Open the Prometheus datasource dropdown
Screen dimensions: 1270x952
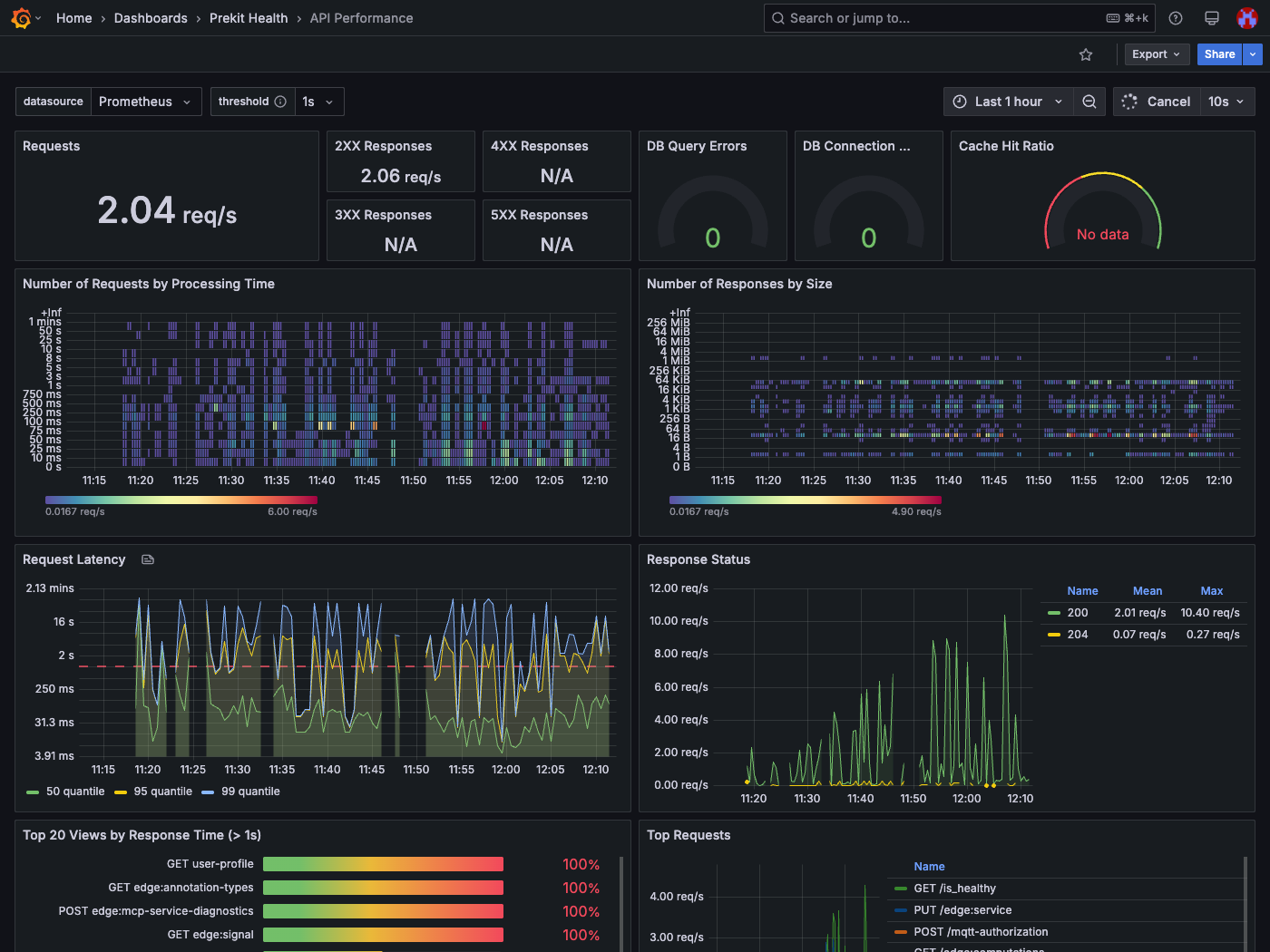pyautogui.click(x=144, y=102)
